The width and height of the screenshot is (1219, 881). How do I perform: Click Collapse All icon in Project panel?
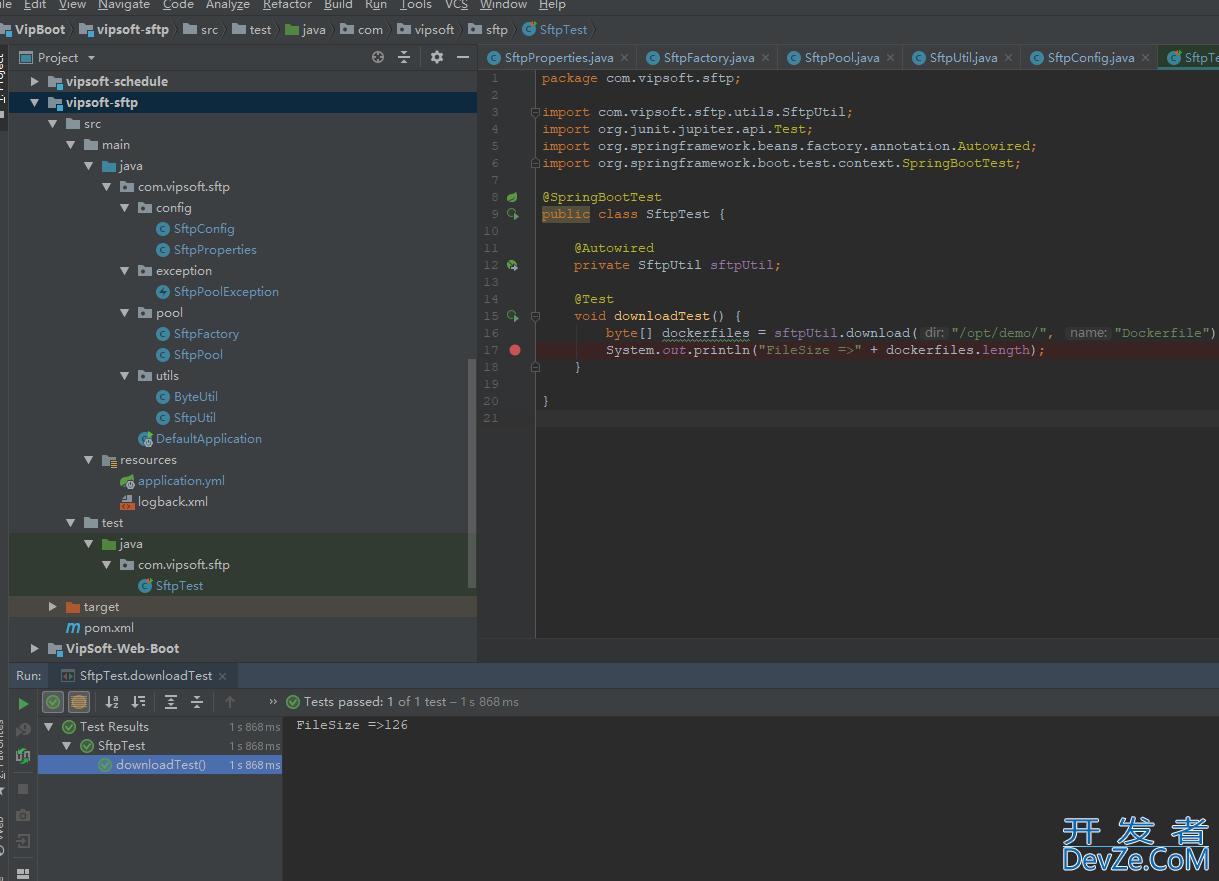coord(404,57)
